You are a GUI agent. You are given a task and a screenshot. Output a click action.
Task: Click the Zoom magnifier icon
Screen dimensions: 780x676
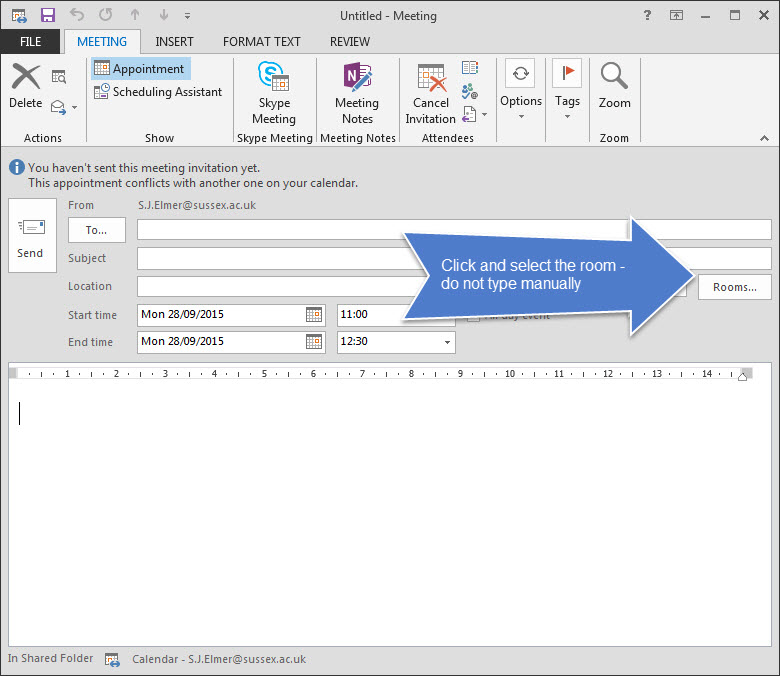614,76
